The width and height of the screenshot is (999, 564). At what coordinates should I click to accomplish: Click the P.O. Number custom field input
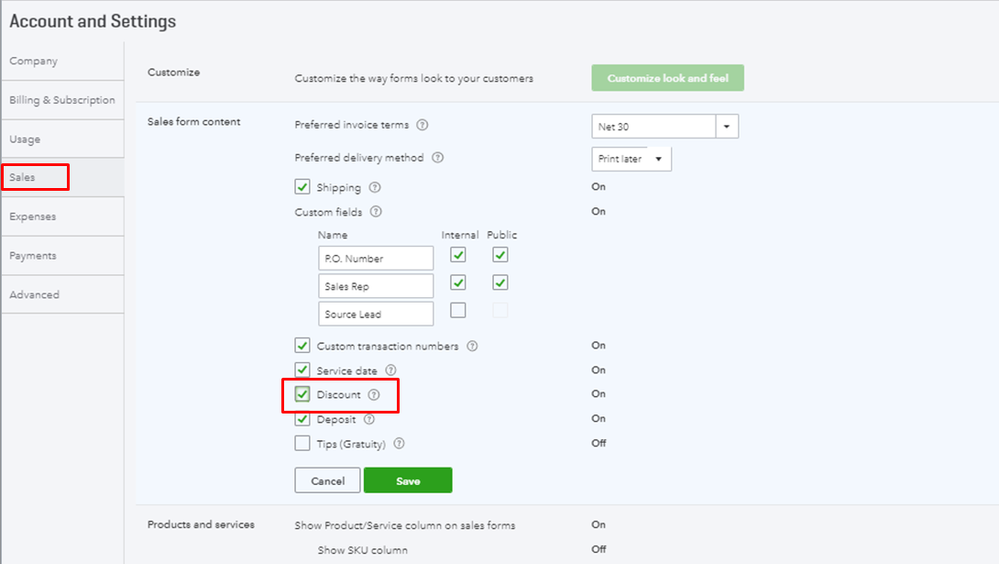376,258
